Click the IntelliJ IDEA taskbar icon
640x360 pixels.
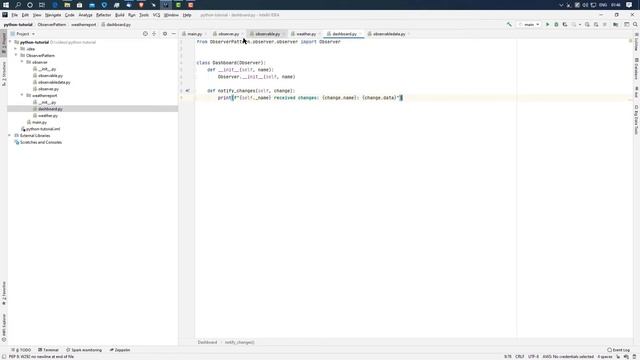click(166, 5)
